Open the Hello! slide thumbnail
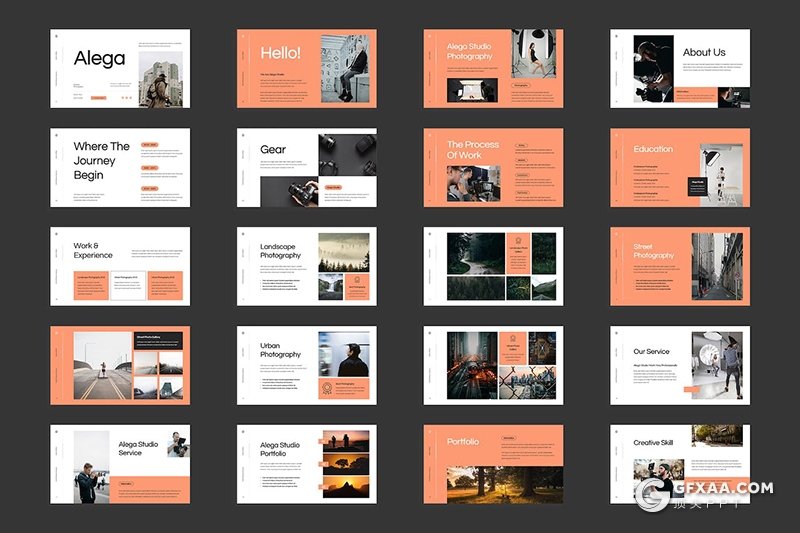 point(306,68)
